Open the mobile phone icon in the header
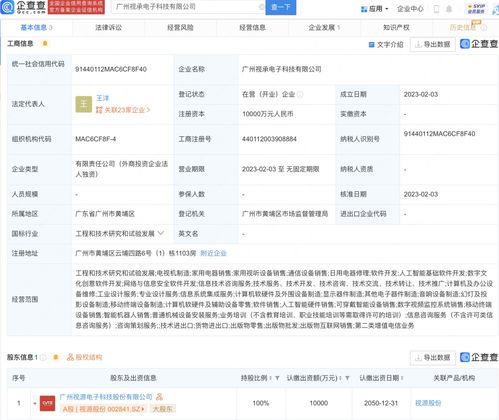Viewport: 499px width, 420px height. click(436, 9)
